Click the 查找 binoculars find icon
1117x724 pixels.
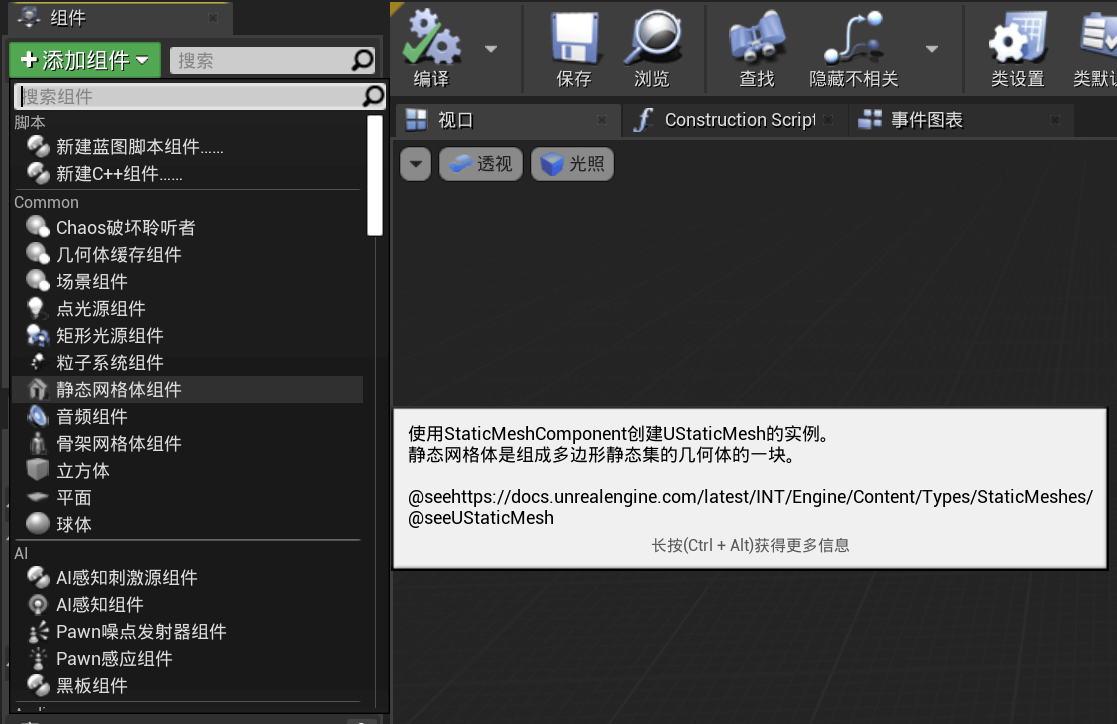tap(757, 47)
